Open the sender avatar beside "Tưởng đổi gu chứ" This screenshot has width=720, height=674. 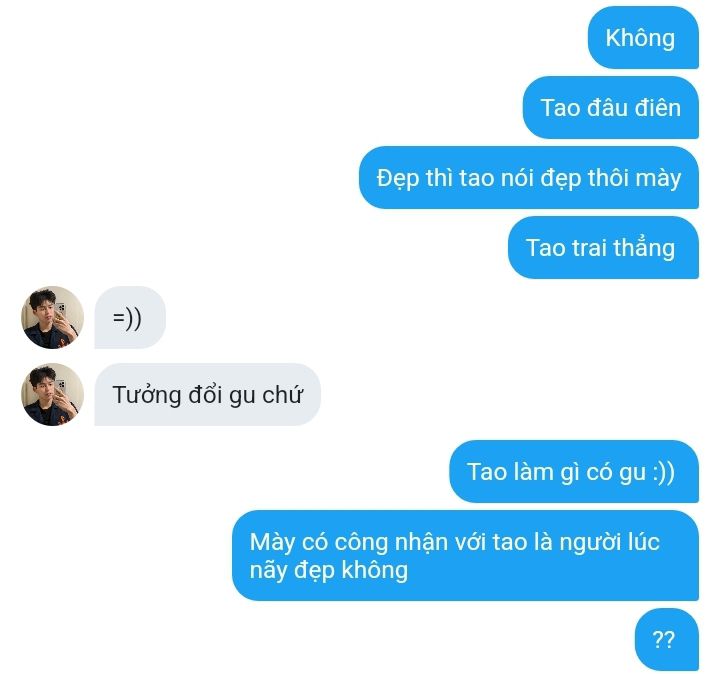pos(52,394)
